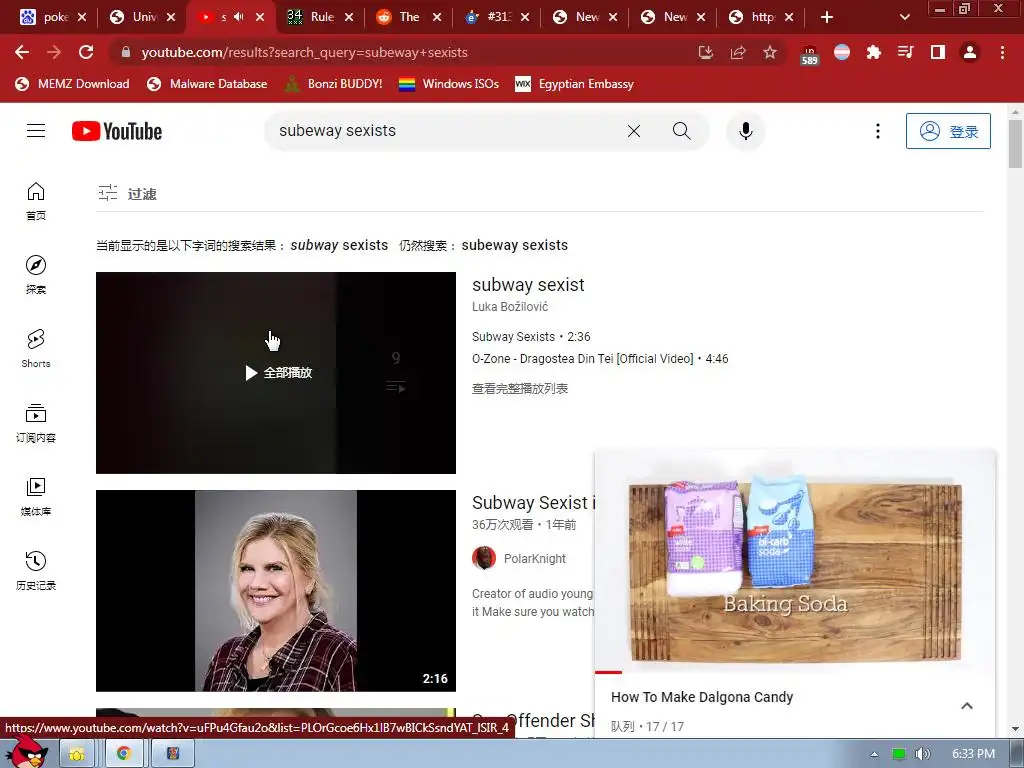Search instead for subeway sexists
The image size is (1024, 768).
515,246
